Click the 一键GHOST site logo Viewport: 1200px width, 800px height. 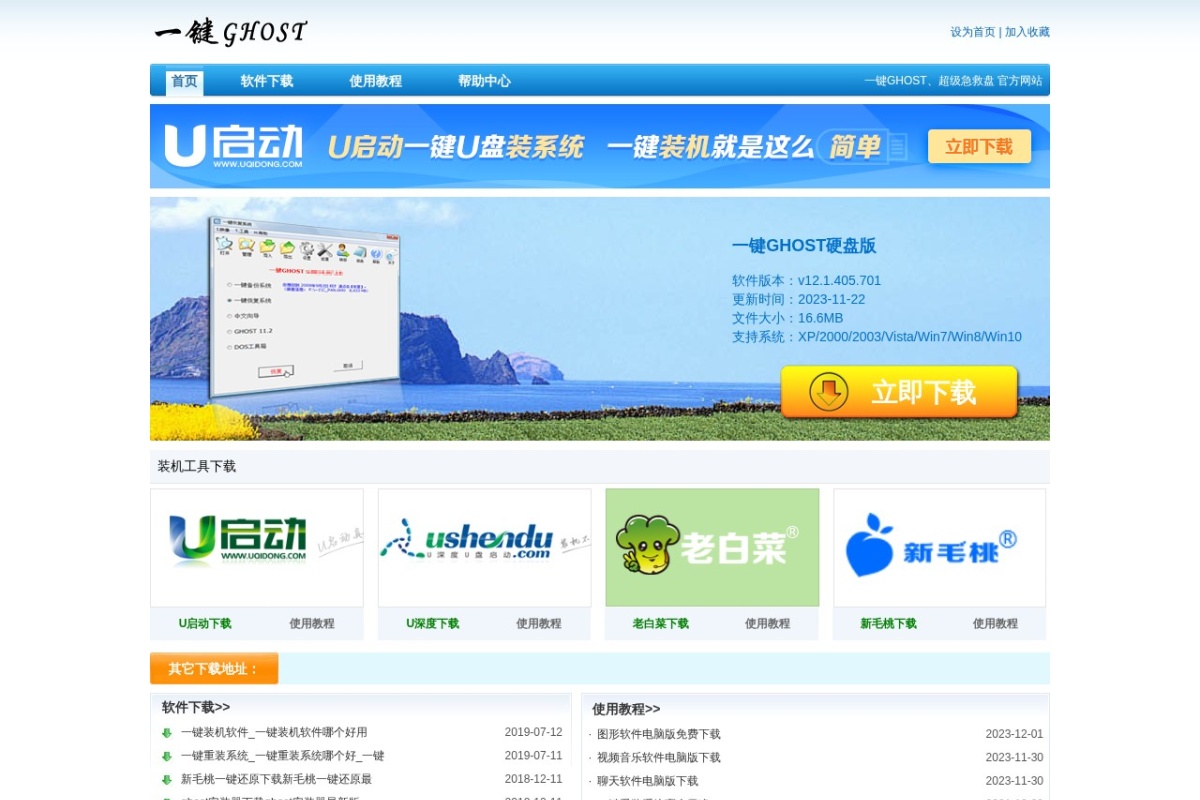(231, 32)
